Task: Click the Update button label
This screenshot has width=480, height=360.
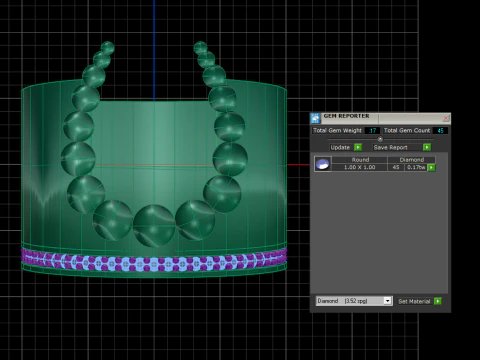Action: tap(340, 147)
